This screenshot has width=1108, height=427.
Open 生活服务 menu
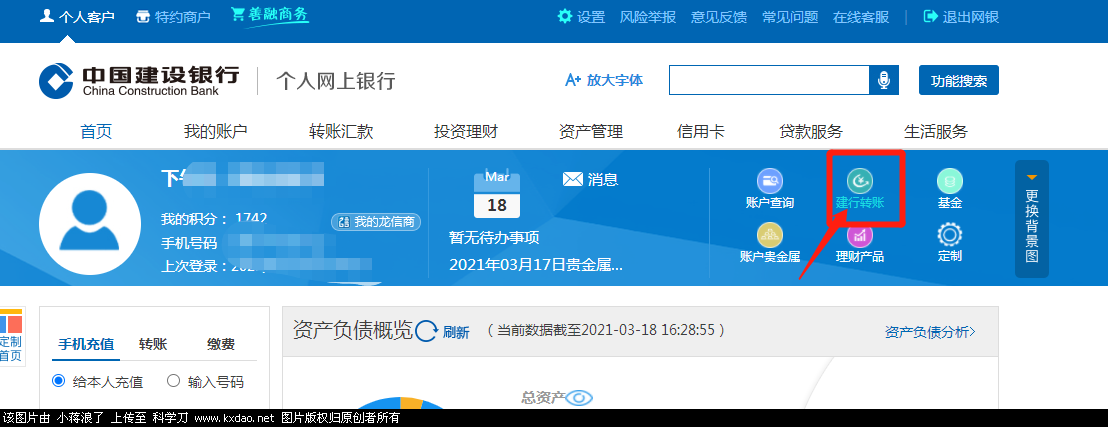(936, 131)
